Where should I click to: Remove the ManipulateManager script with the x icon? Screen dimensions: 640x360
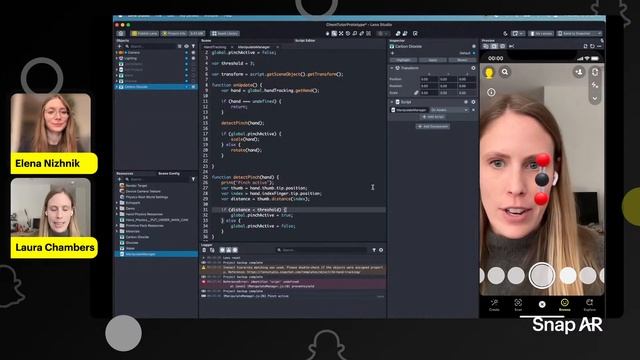click(473, 110)
